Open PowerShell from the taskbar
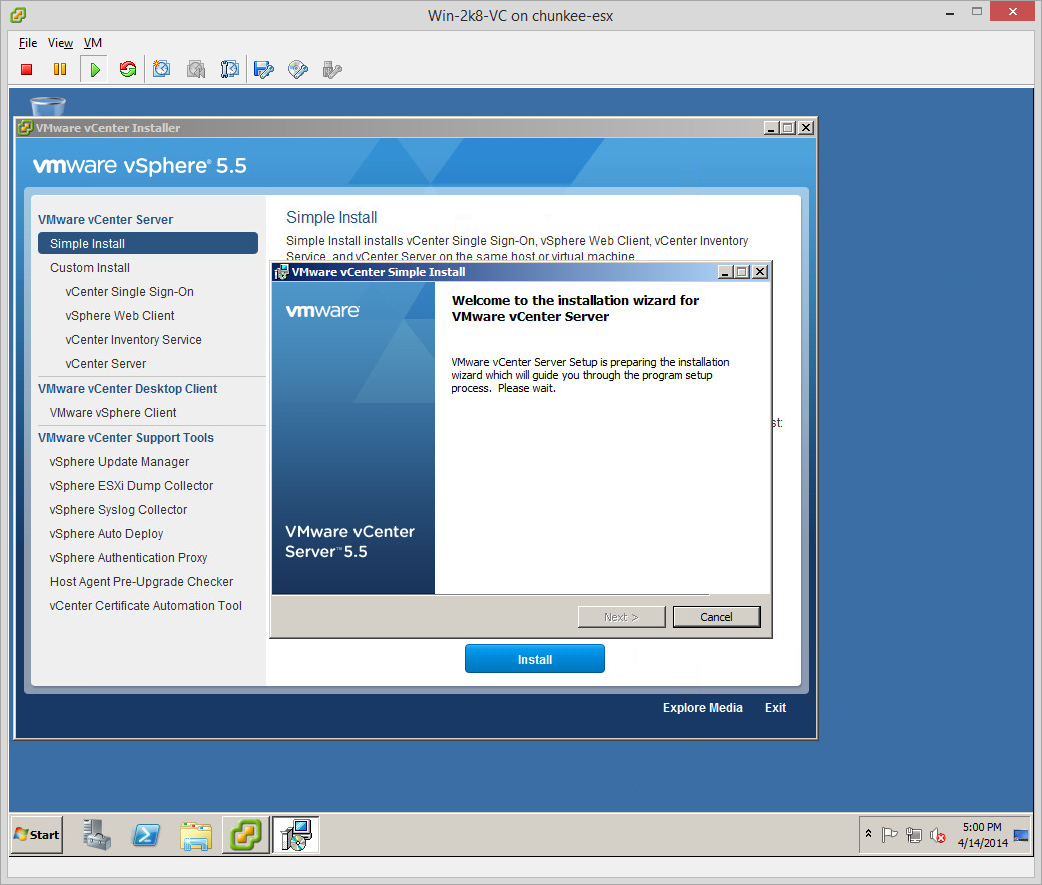Viewport: 1042px width, 885px height. point(146,834)
